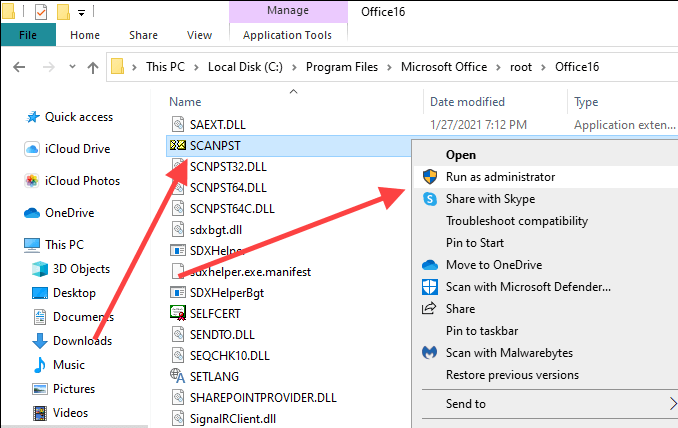Open the recent locations dropdown arrow
This screenshot has height=428, width=678.
tap(69, 68)
